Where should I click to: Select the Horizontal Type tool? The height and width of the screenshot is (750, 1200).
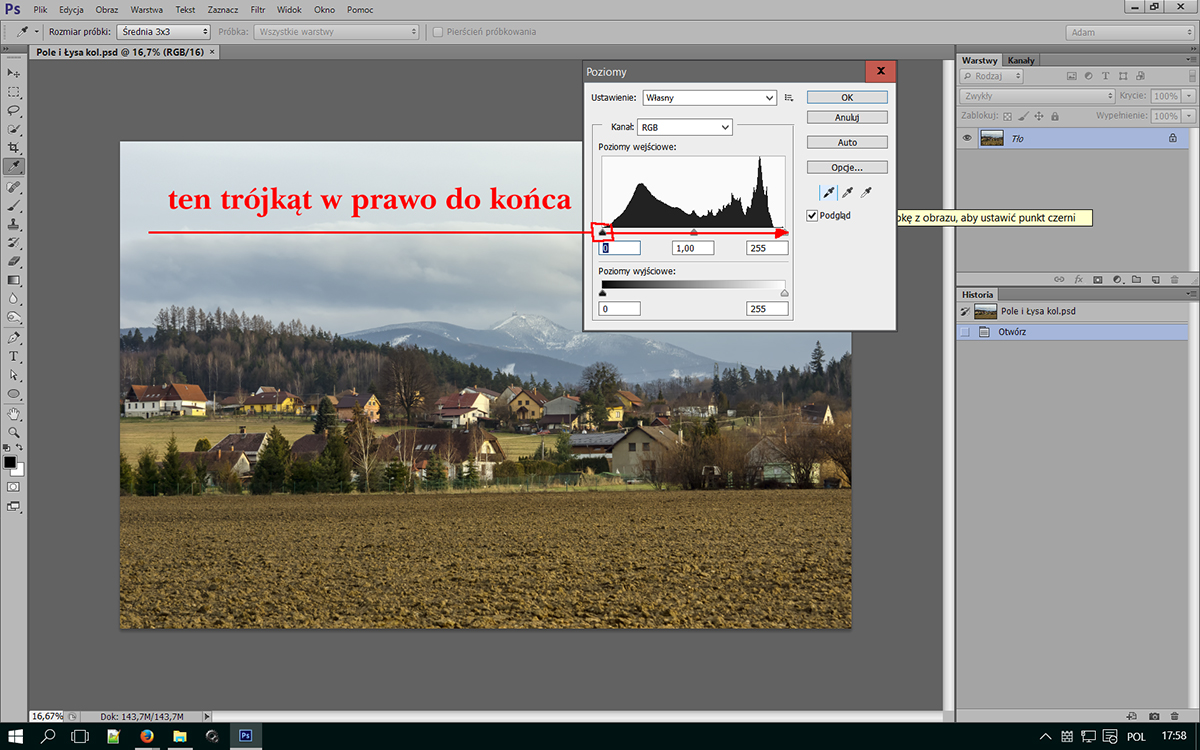(14, 356)
